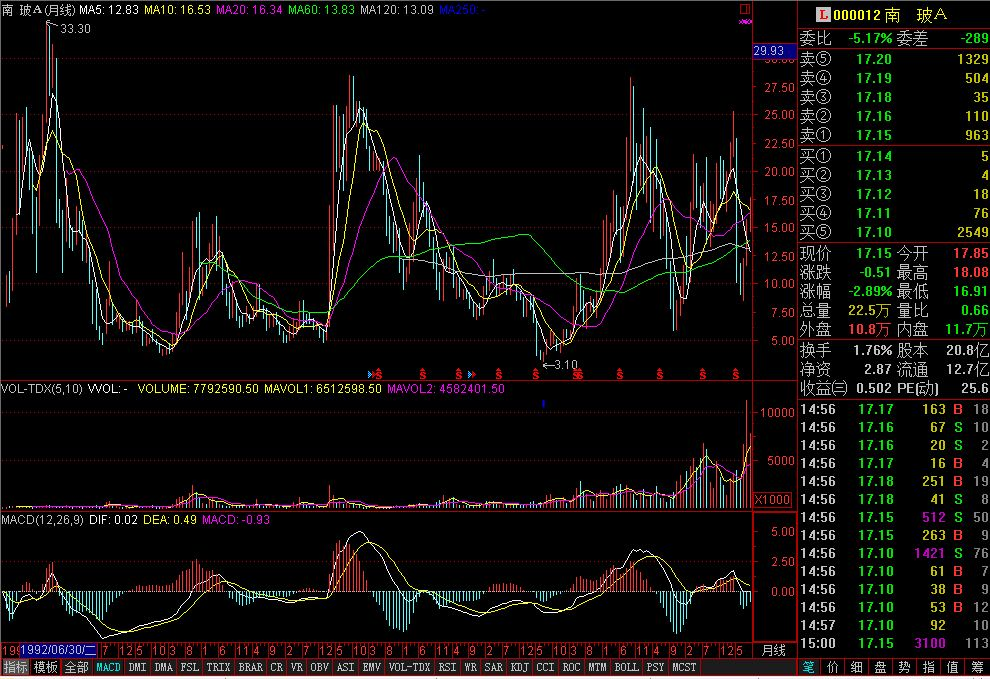Open the 月线 period selector
This screenshot has height=679, width=990.
pyautogui.click(x=773, y=649)
